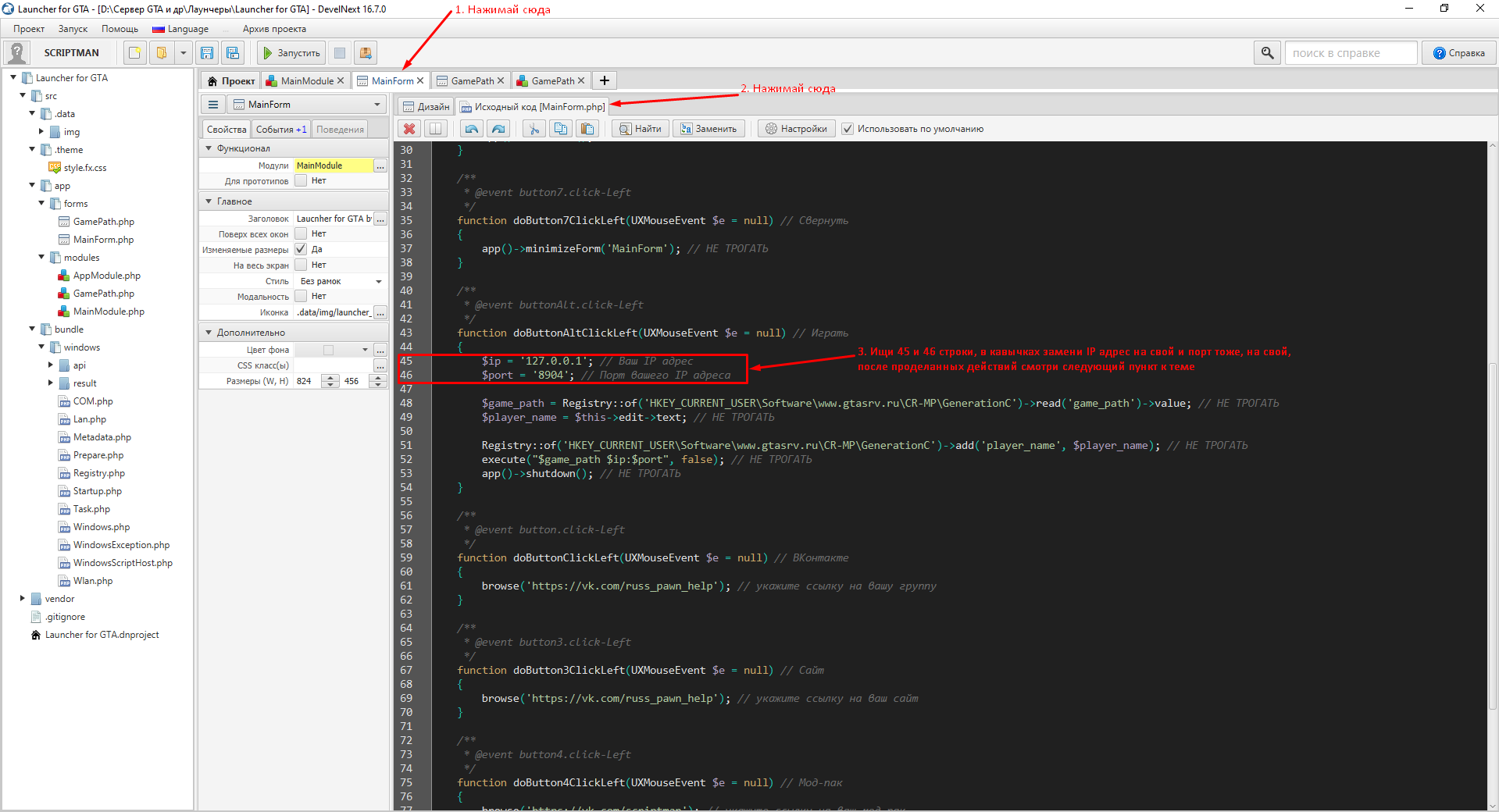Screen dimensions: 1499x812
Task: Toggle the 'На весь экран' checkbox
Action: click(301, 265)
